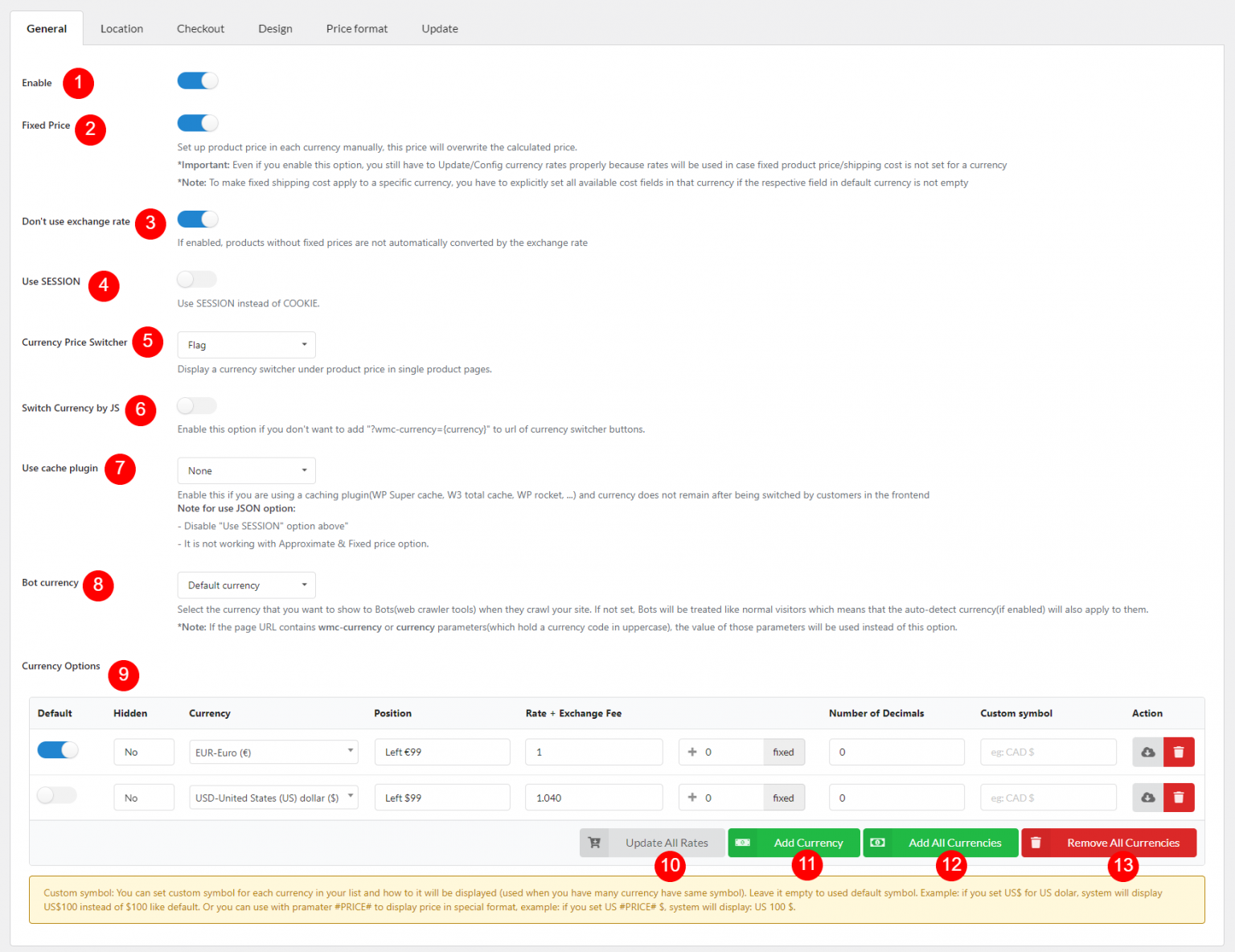Click the red trash icon in EUR row
The width and height of the screenshot is (1235, 952).
[x=1179, y=752]
